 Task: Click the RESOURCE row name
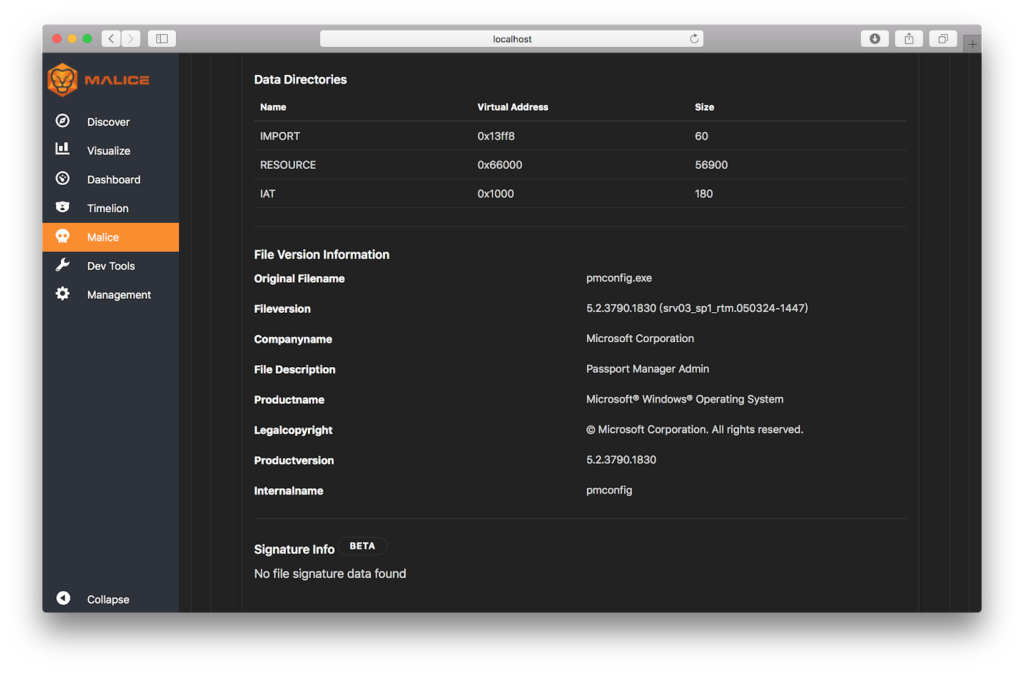pos(288,164)
